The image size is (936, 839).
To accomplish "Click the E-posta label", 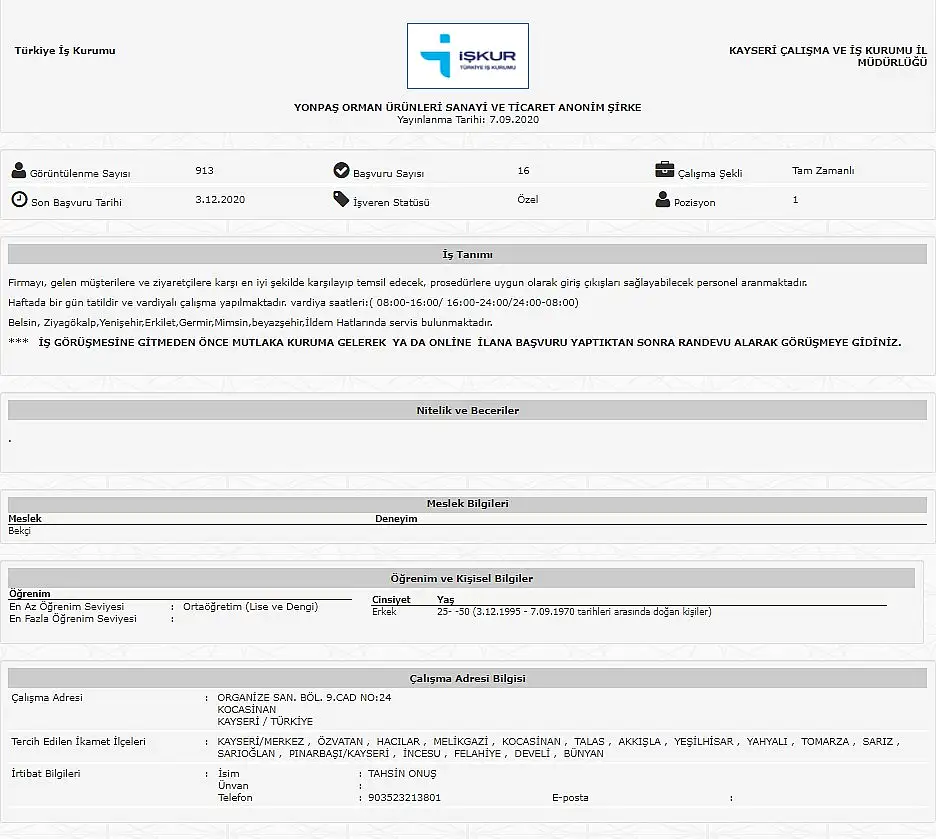I will (x=570, y=798).
